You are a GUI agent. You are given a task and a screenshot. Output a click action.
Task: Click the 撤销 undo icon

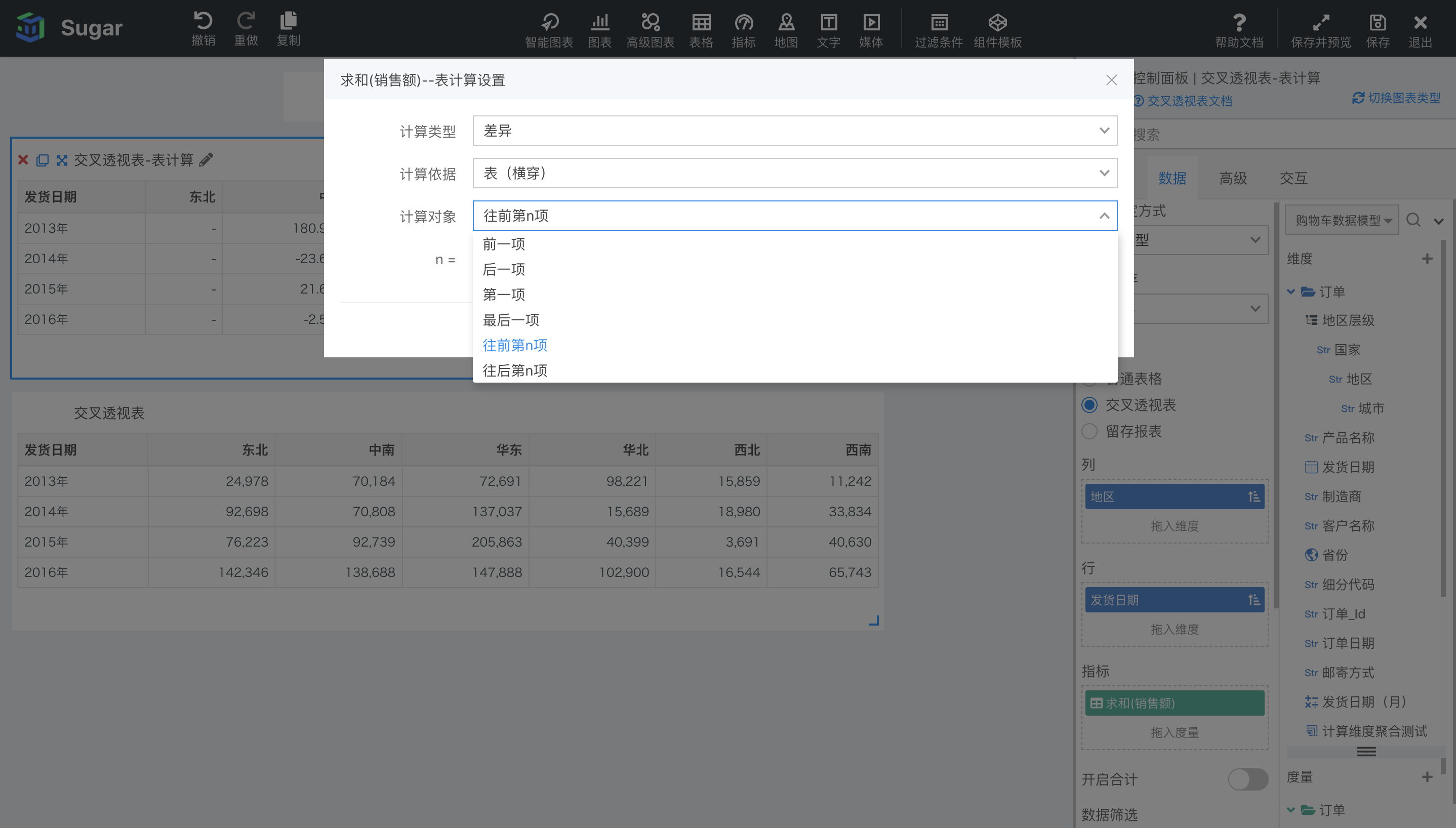click(x=203, y=28)
